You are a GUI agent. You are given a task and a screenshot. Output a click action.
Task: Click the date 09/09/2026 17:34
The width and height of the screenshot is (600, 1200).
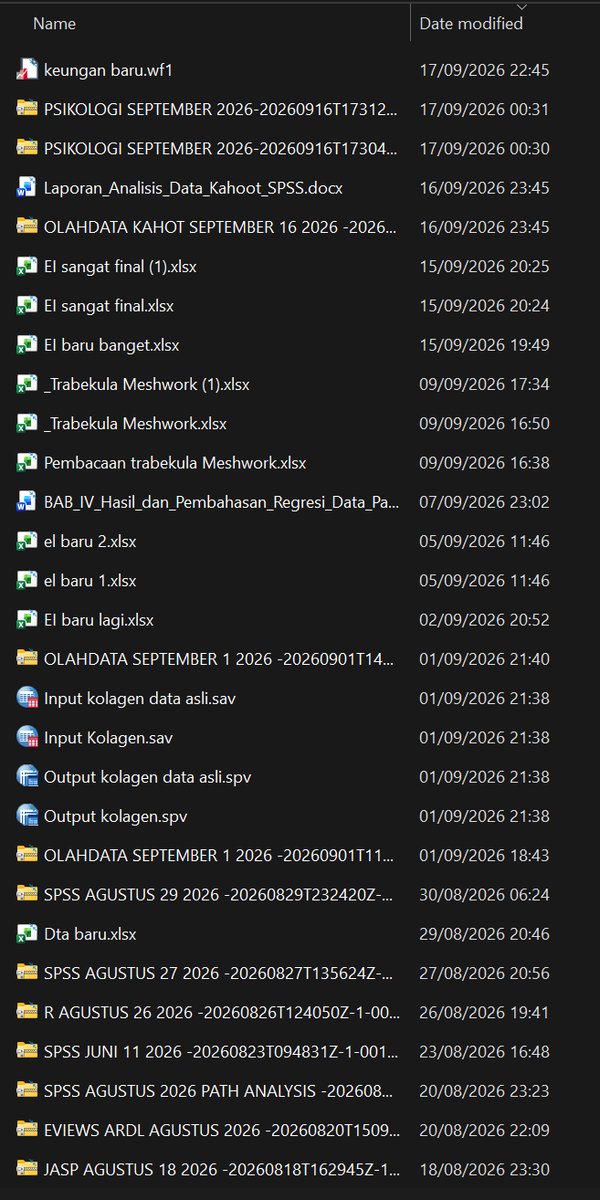coord(484,384)
